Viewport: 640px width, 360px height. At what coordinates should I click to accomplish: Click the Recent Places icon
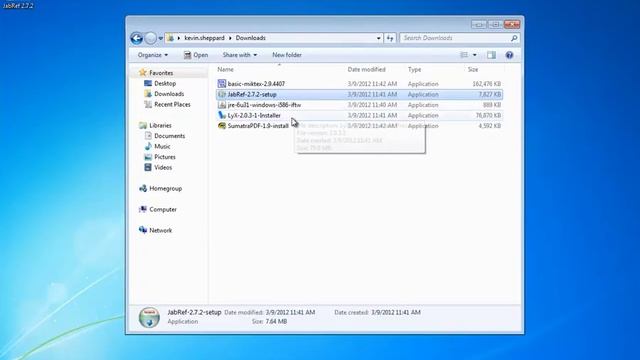(x=148, y=104)
